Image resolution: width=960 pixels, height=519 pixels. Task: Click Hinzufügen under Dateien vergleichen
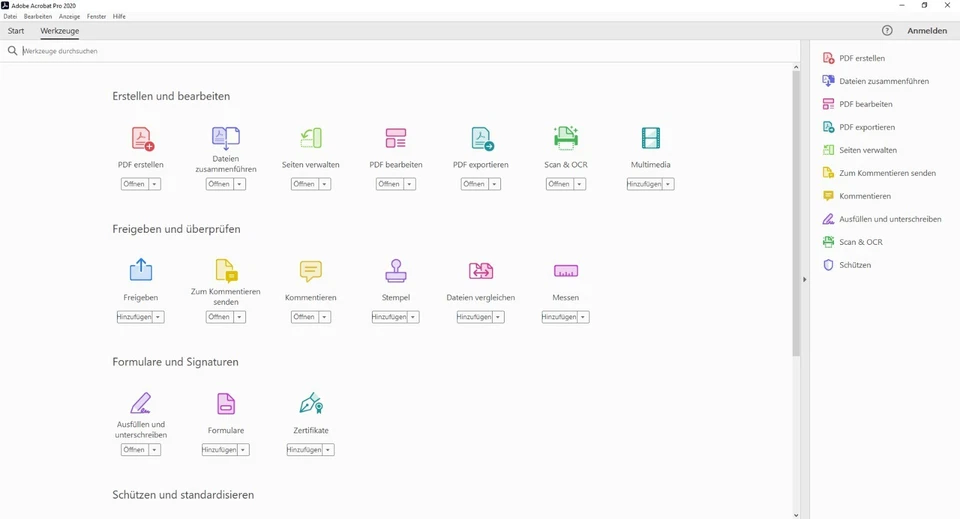474,317
